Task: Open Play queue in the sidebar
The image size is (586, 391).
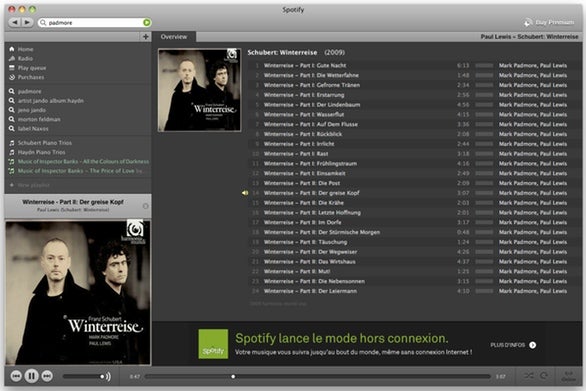Action: [x=32, y=68]
